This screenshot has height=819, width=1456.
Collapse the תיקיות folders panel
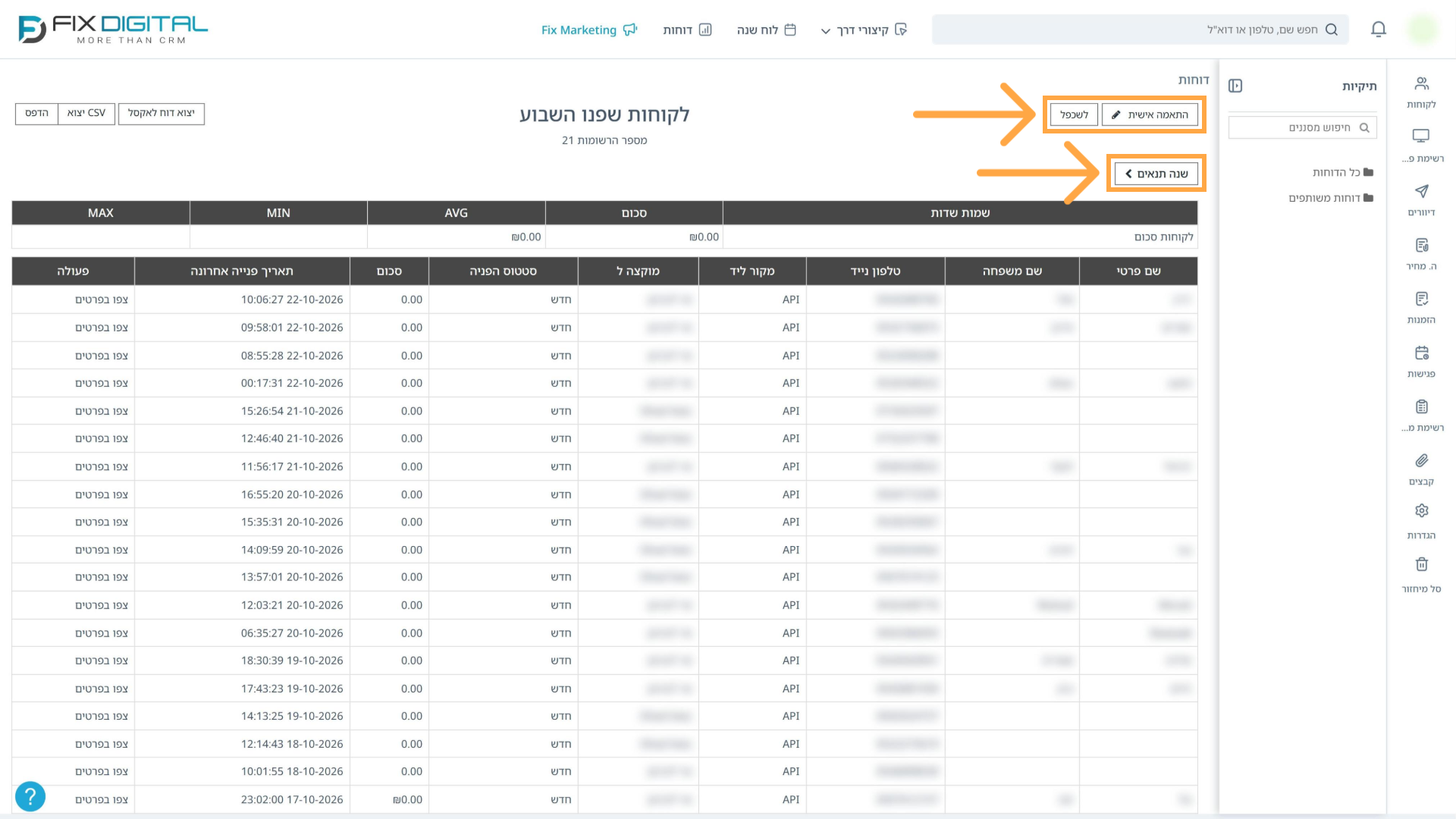click(1235, 86)
